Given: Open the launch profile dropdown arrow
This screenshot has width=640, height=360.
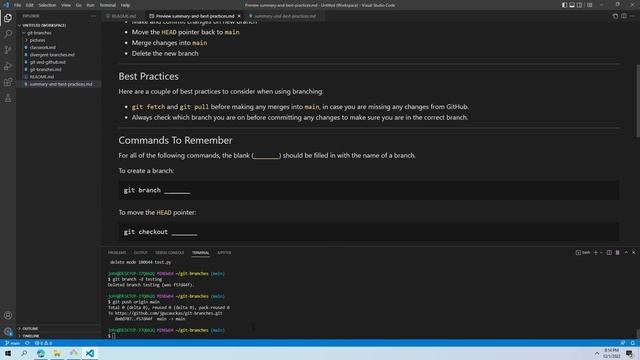Looking at the screenshot, I should click(601, 253).
